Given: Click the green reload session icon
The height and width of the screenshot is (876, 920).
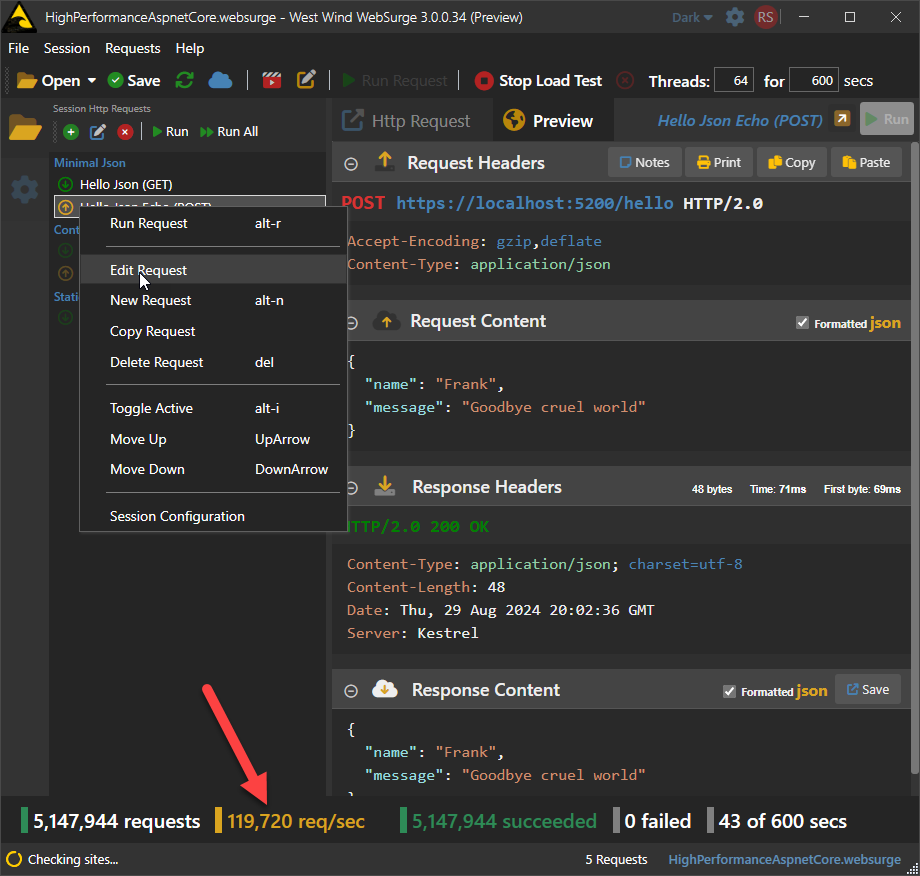Looking at the screenshot, I should [x=185, y=80].
